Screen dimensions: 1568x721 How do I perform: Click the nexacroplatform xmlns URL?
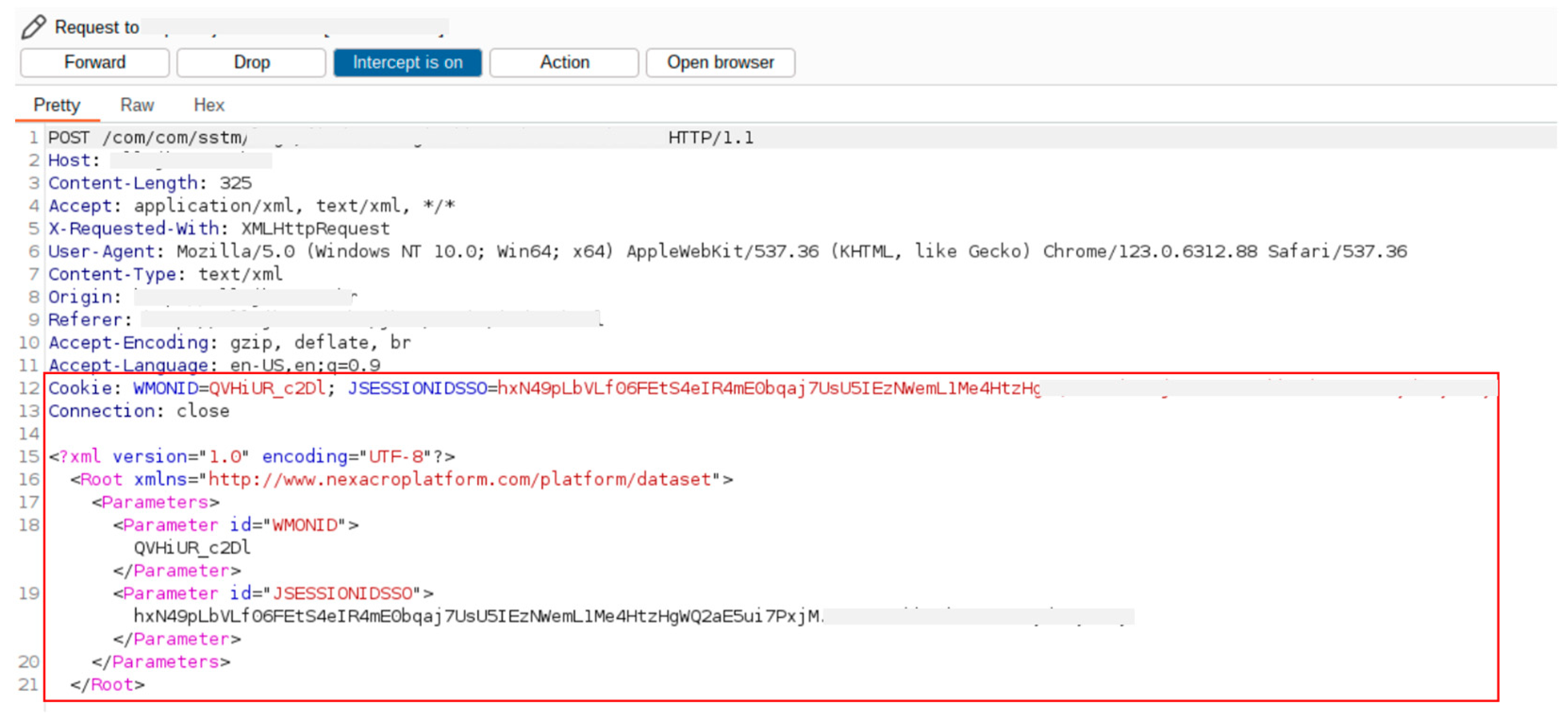460,480
